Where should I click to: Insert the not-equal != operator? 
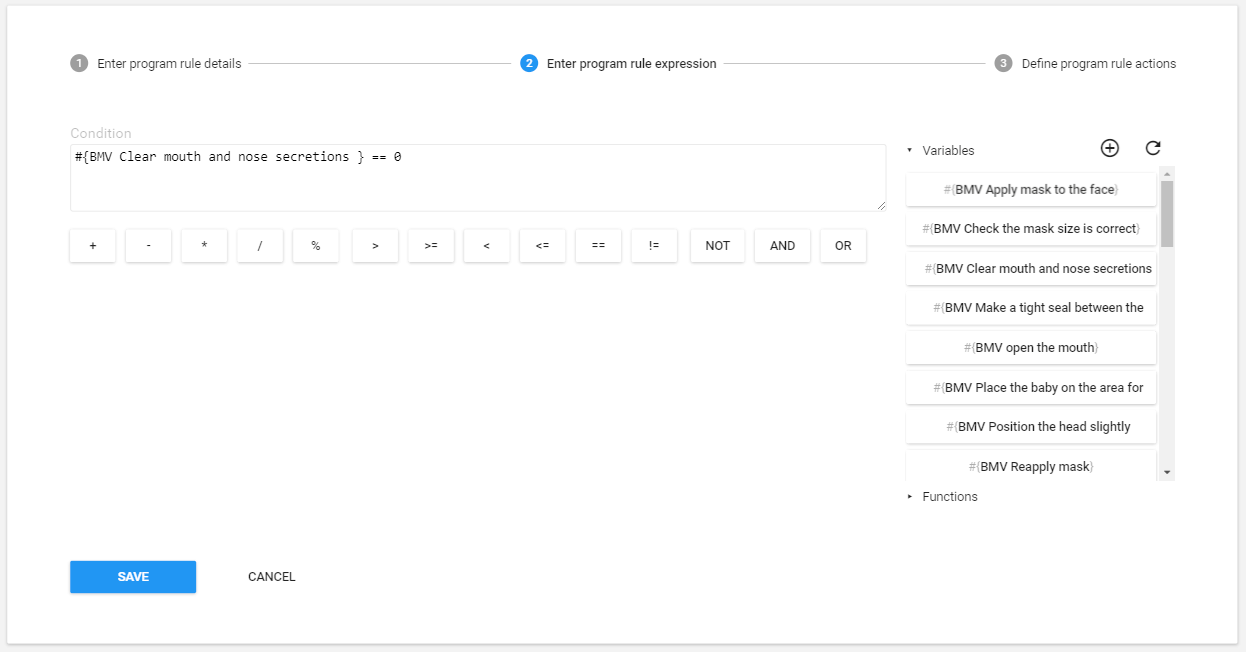tap(654, 246)
